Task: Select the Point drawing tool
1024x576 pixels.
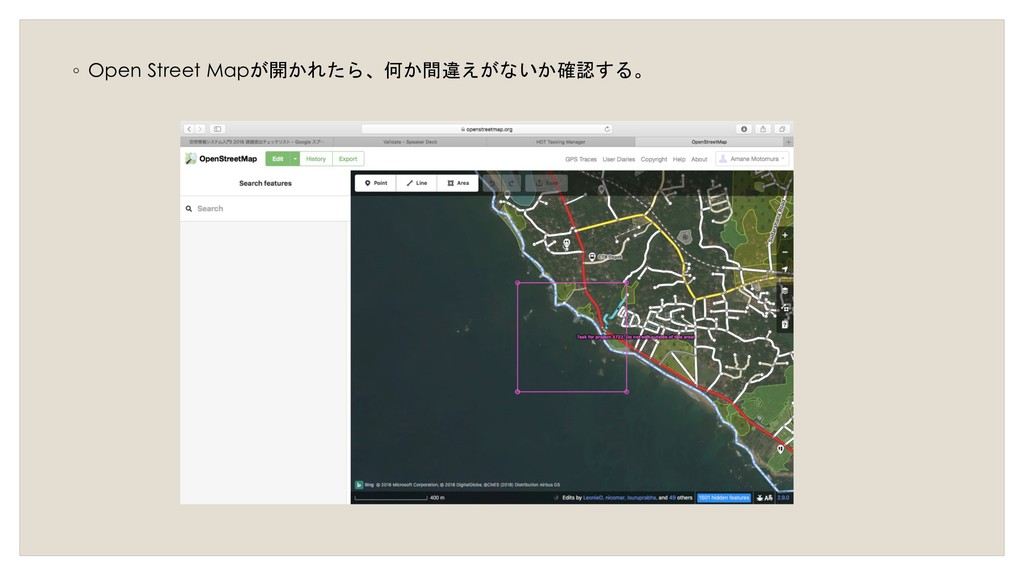Action: [x=375, y=183]
